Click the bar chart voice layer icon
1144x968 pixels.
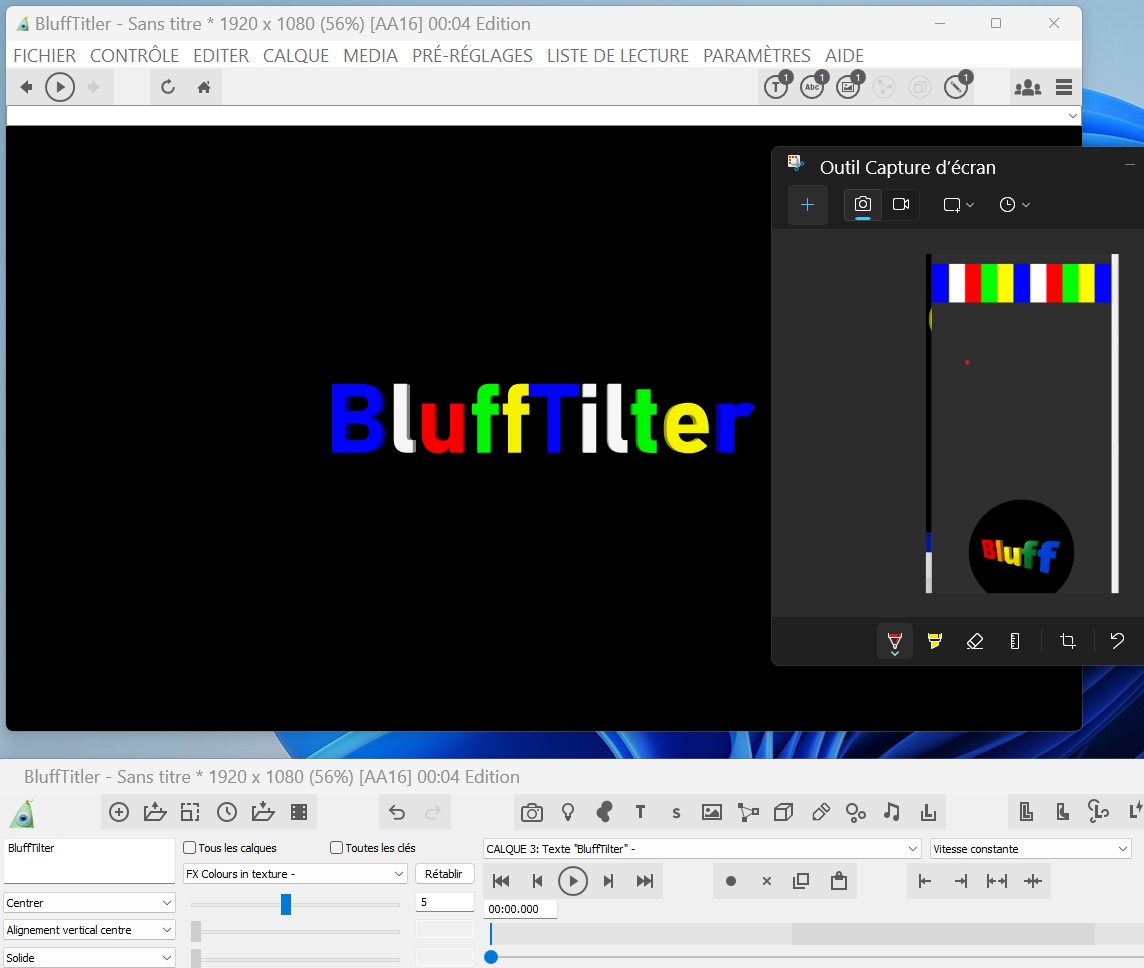pos(928,812)
